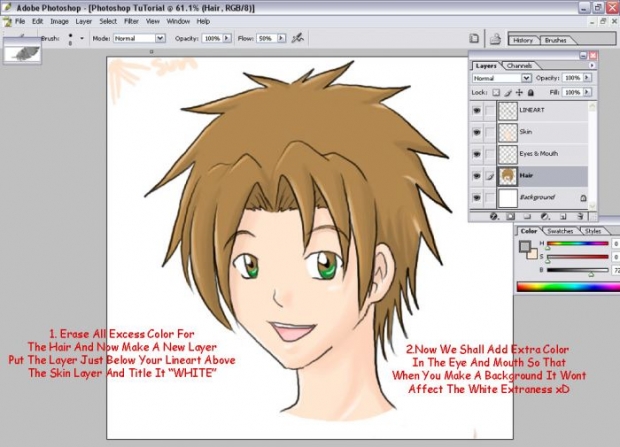Click the lock position move icon

(519, 93)
